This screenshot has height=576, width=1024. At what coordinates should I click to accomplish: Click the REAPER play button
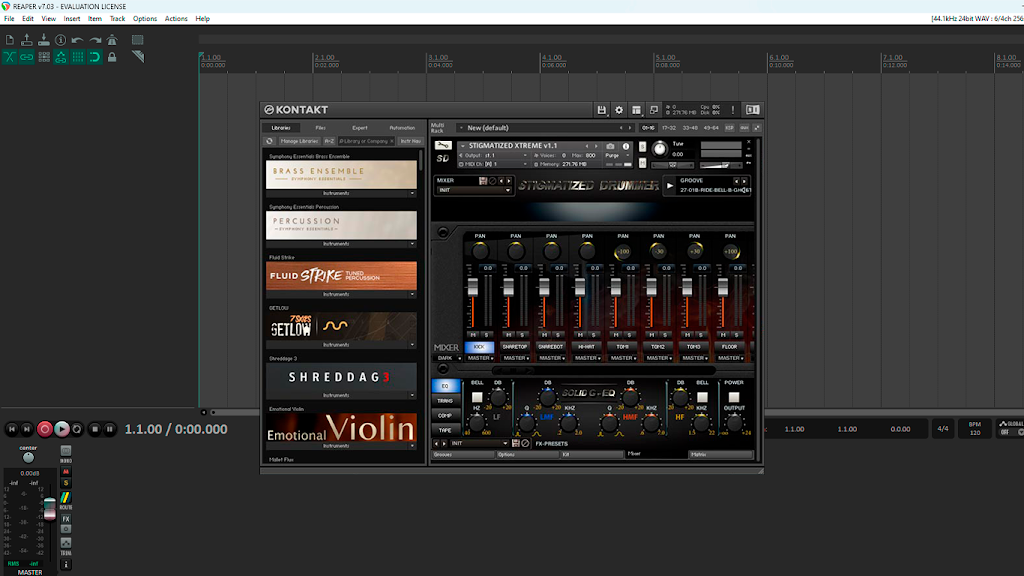coord(61,429)
